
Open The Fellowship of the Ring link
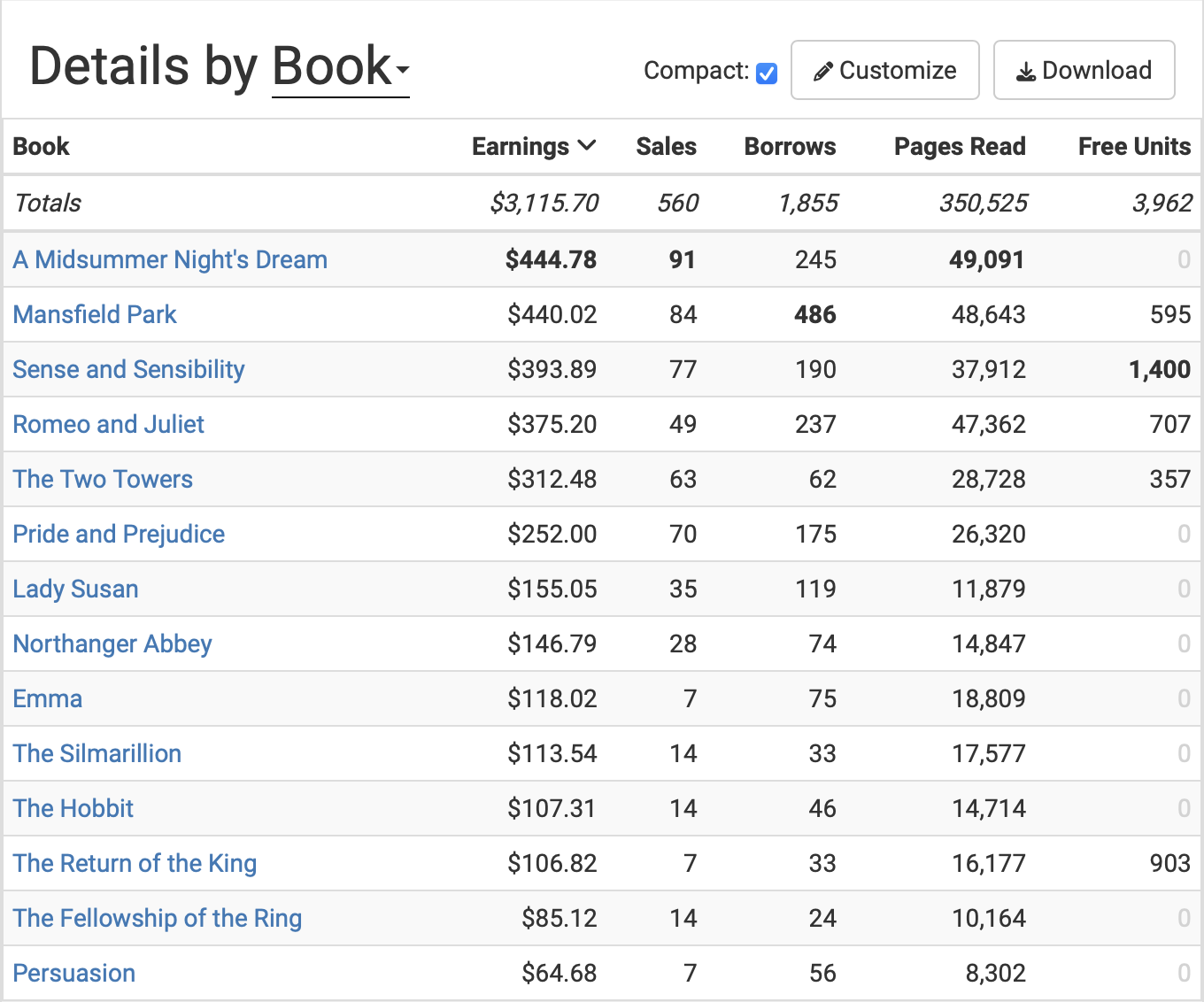[158, 918]
